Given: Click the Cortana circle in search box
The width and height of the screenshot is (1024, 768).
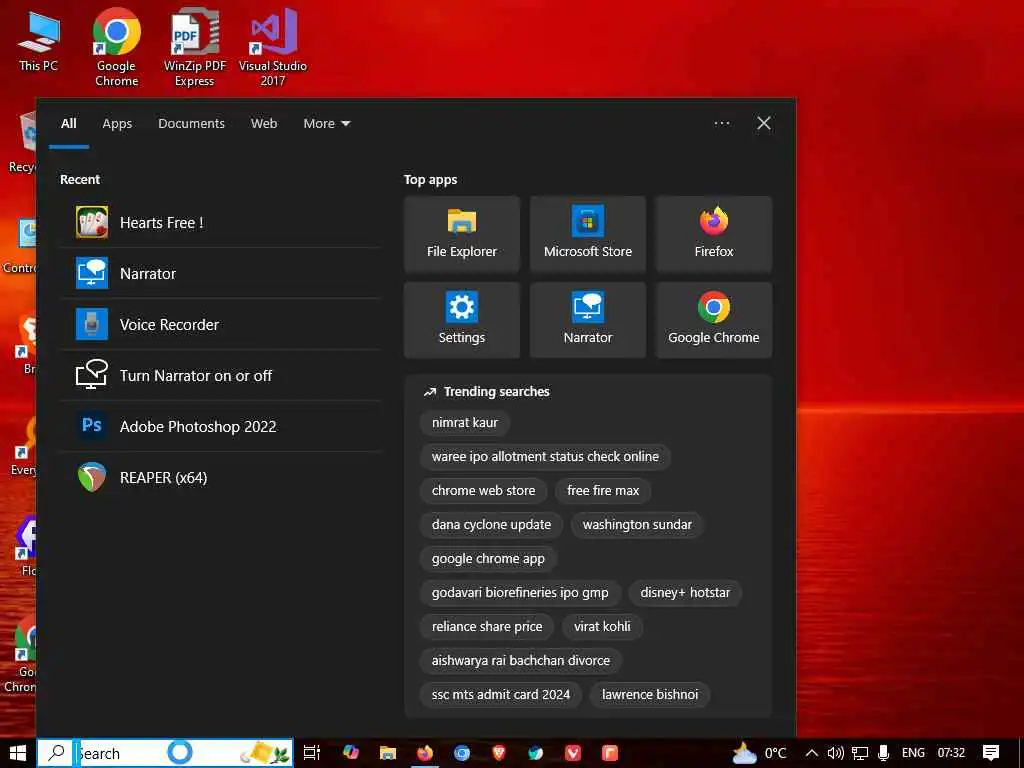Looking at the screenshot, I should click(180, 752).
